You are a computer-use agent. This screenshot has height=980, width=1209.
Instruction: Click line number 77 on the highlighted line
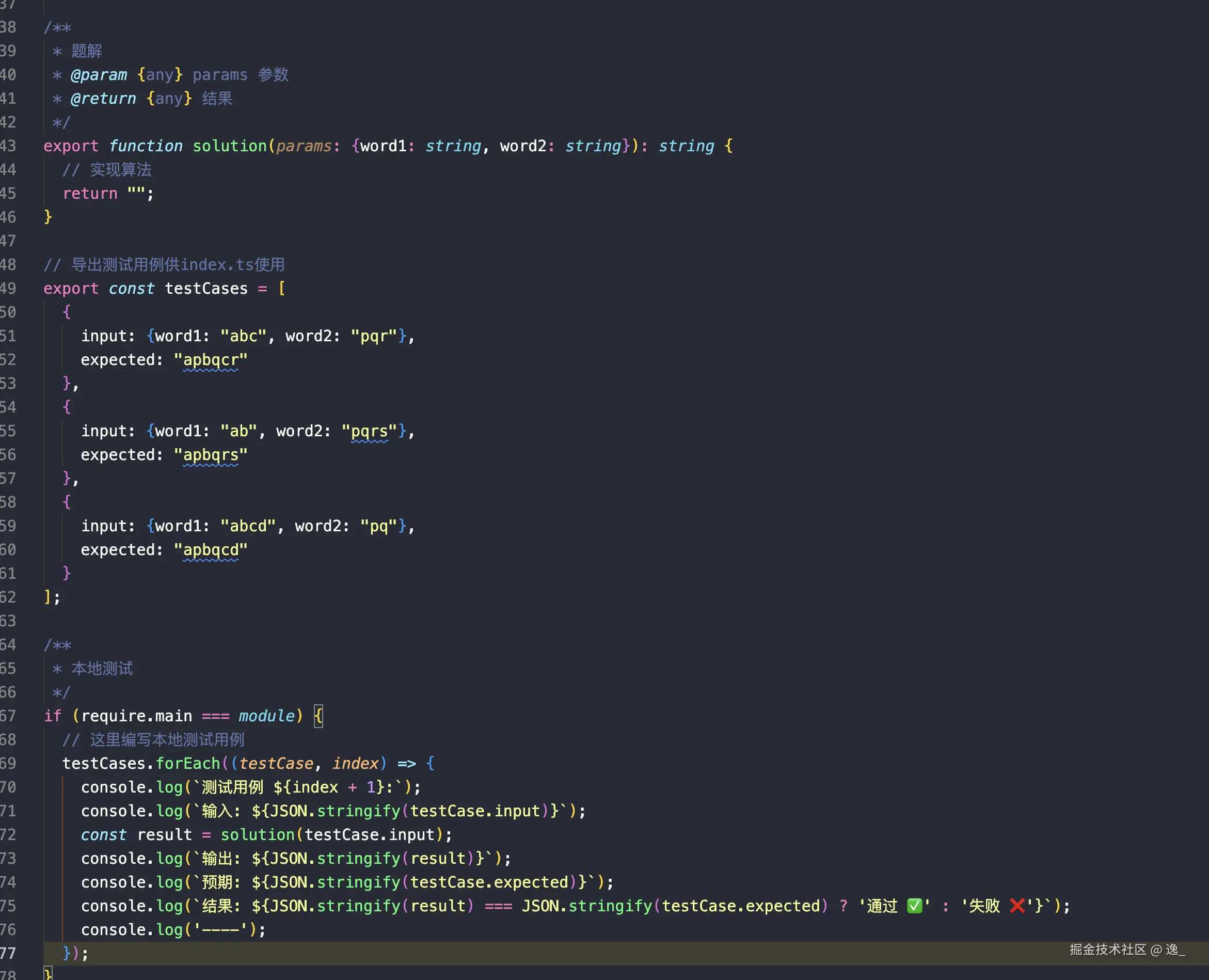[x=8, y=954]
